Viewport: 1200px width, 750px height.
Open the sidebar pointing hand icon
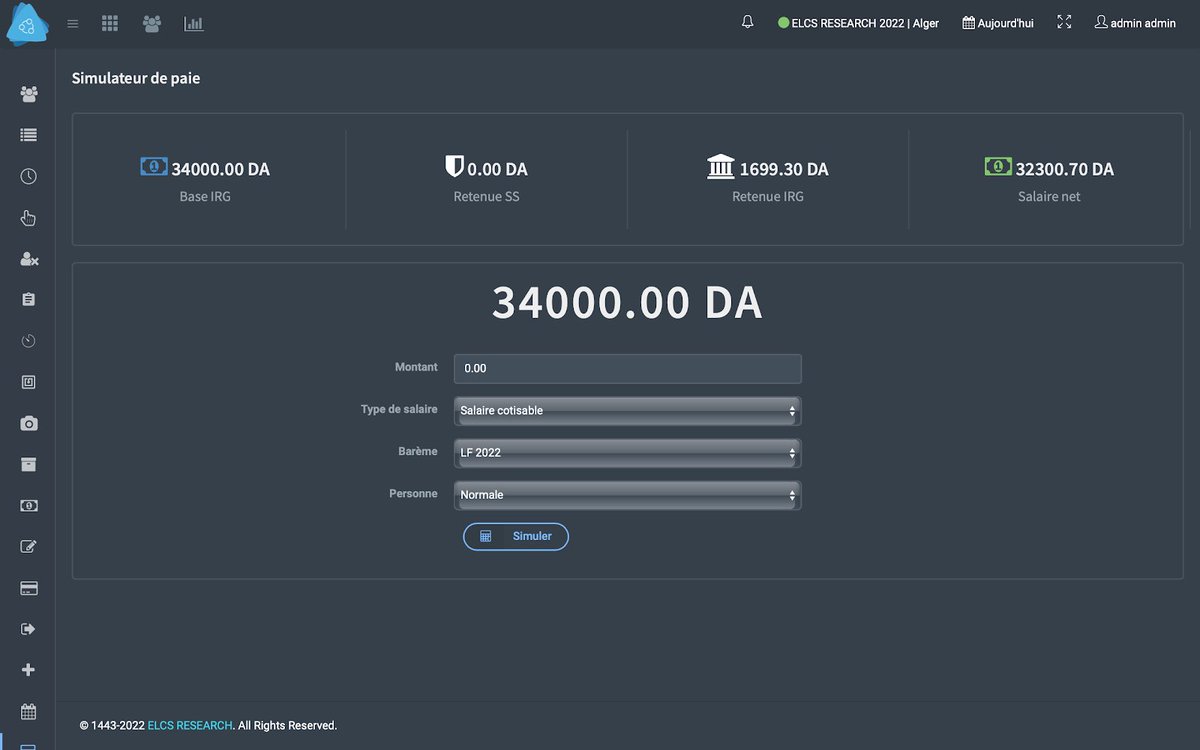coord(29,218)
